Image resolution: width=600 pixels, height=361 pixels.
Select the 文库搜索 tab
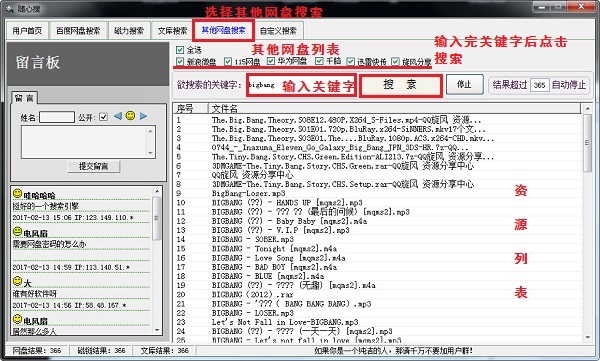coord(173,31)
